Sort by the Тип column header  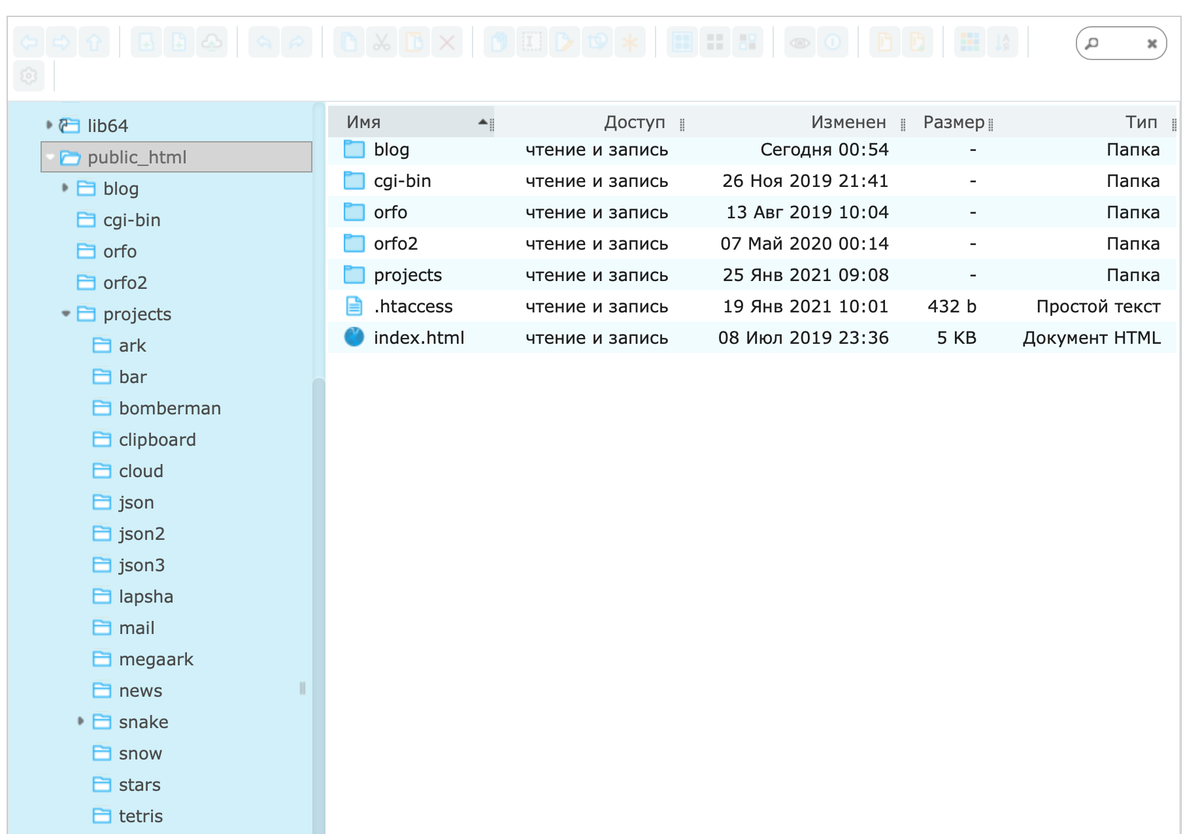point(1085,122)
